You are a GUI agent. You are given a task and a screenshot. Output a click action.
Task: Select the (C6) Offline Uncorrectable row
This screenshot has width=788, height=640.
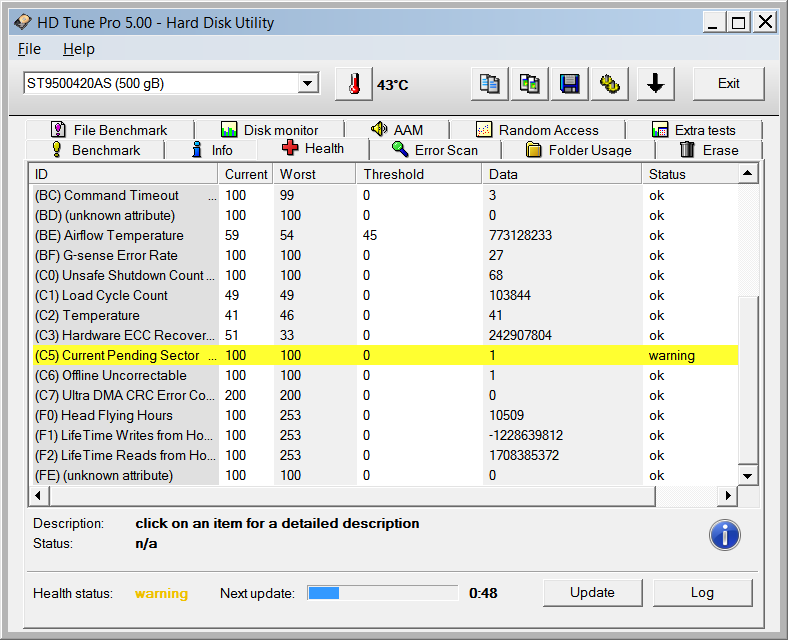[385, 375]
